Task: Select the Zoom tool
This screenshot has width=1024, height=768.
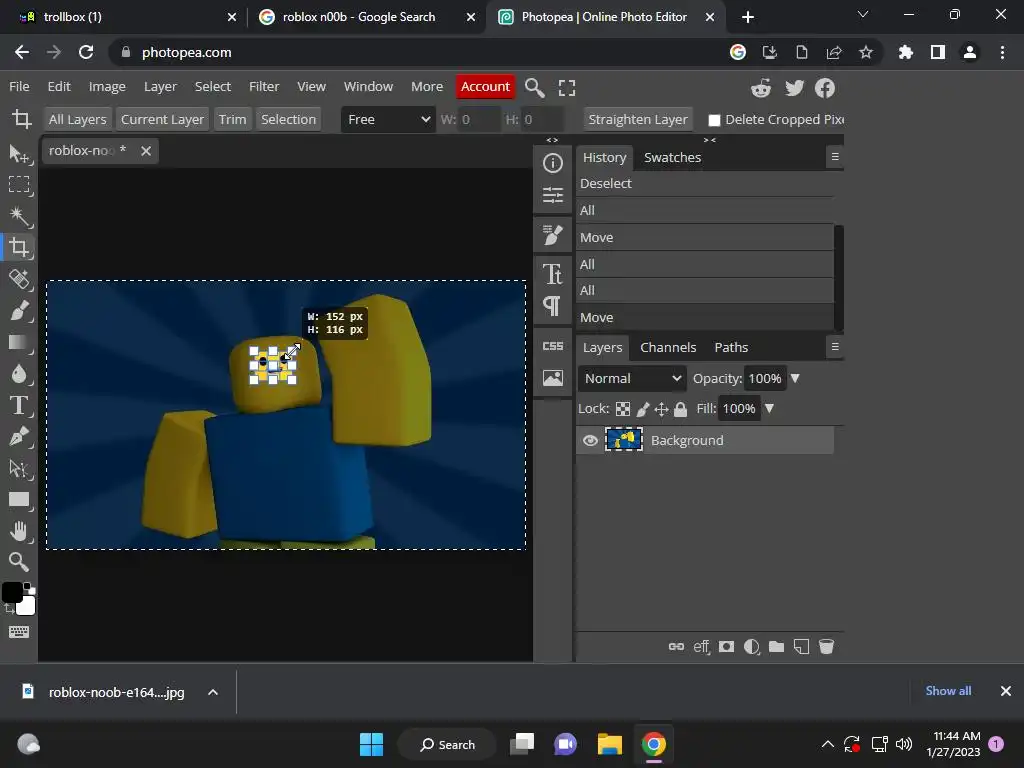Action: pyautogui.click(x=19, y=562)
